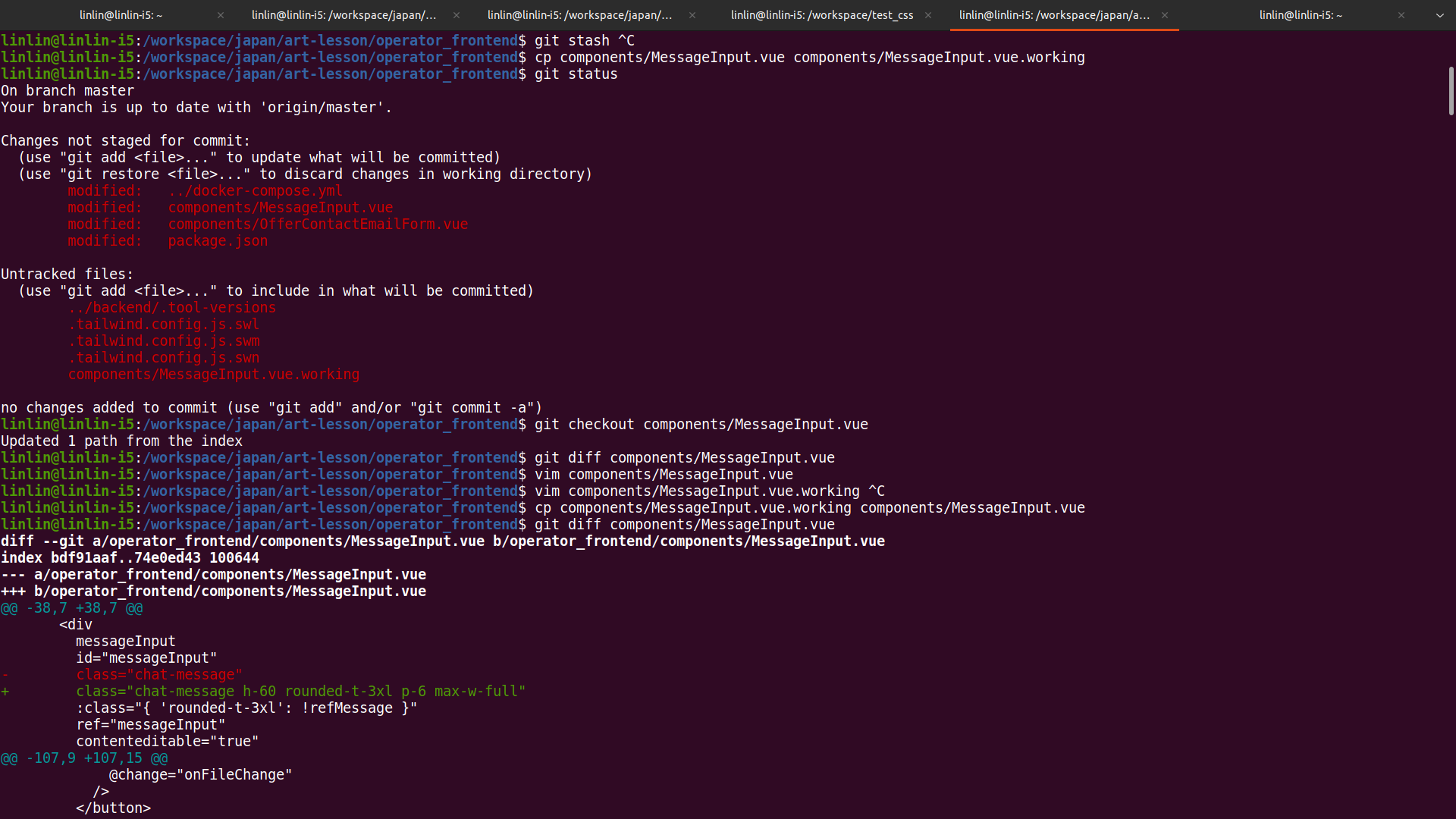This screenshot has width=1456, height=819.
Task: Switch to the workspace/test_css tab
Action: [x=822, y=15]
